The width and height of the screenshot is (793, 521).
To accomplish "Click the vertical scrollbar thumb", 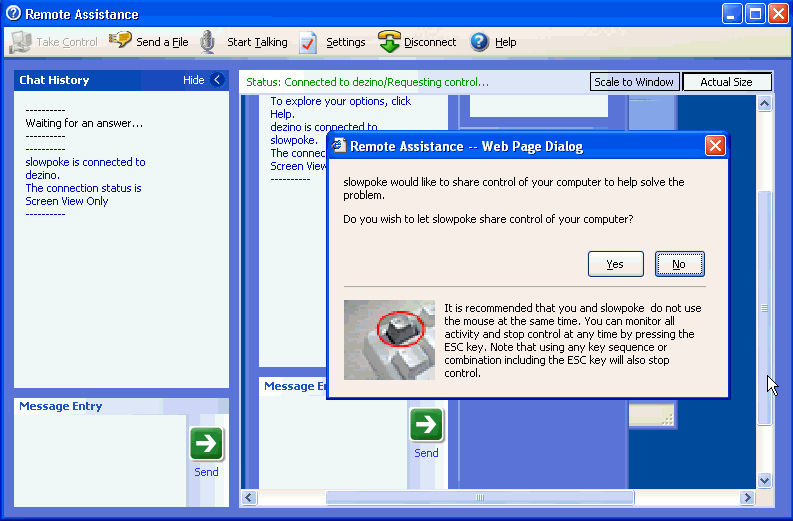I will click(x=764, y=308).
